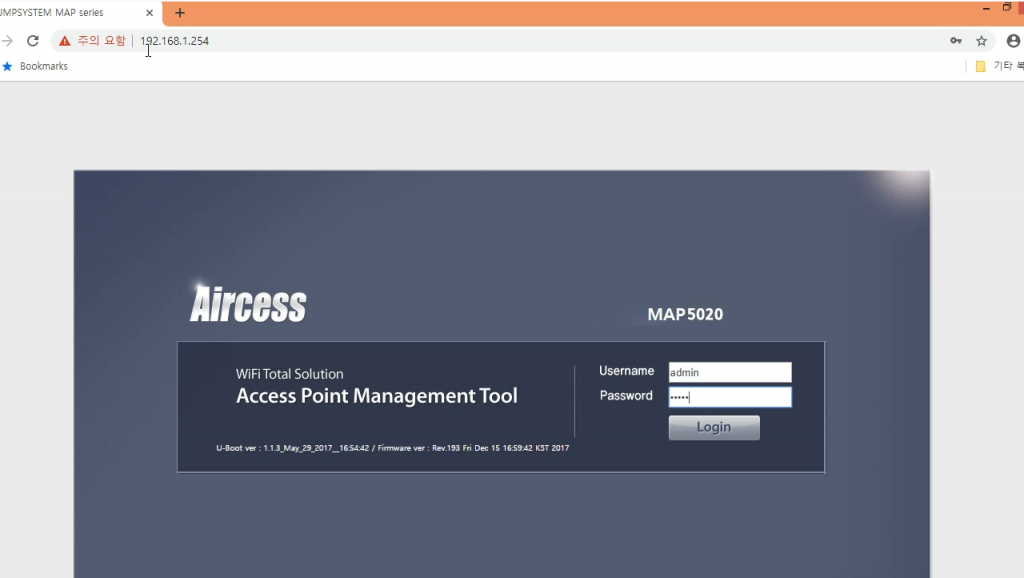Viewport: 1024px width, 578px height.
Task: Click the address bar URL 192.168.1.254
Action: click(x=174, y=40)
